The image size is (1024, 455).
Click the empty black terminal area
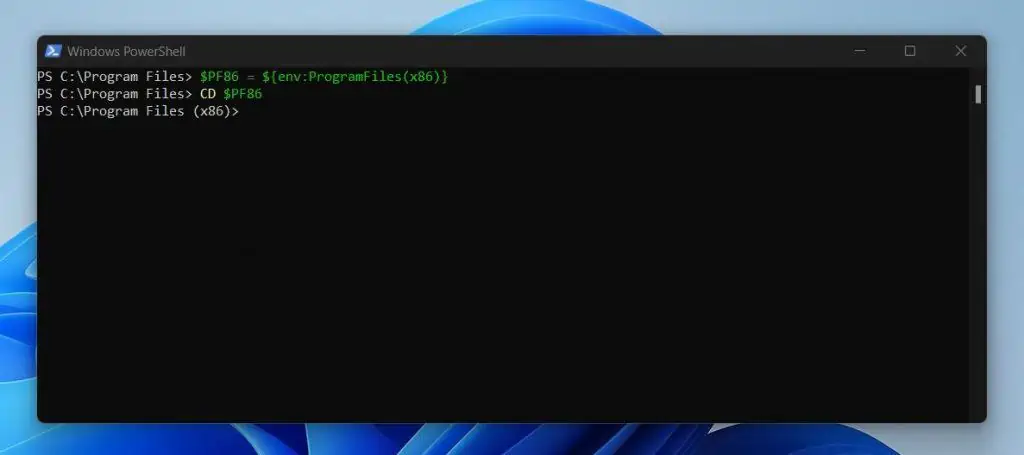click(503, 268)
